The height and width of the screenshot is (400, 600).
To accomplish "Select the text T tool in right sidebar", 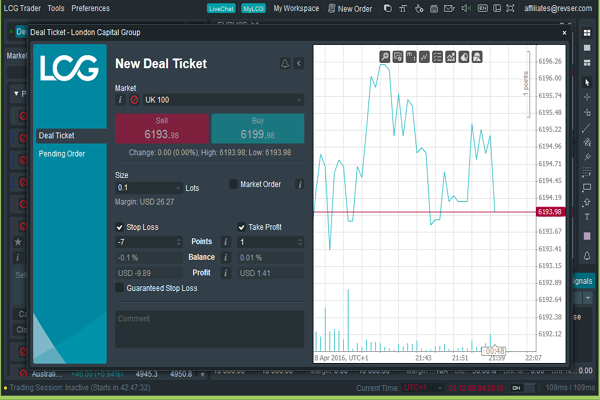I will (587, 217).
